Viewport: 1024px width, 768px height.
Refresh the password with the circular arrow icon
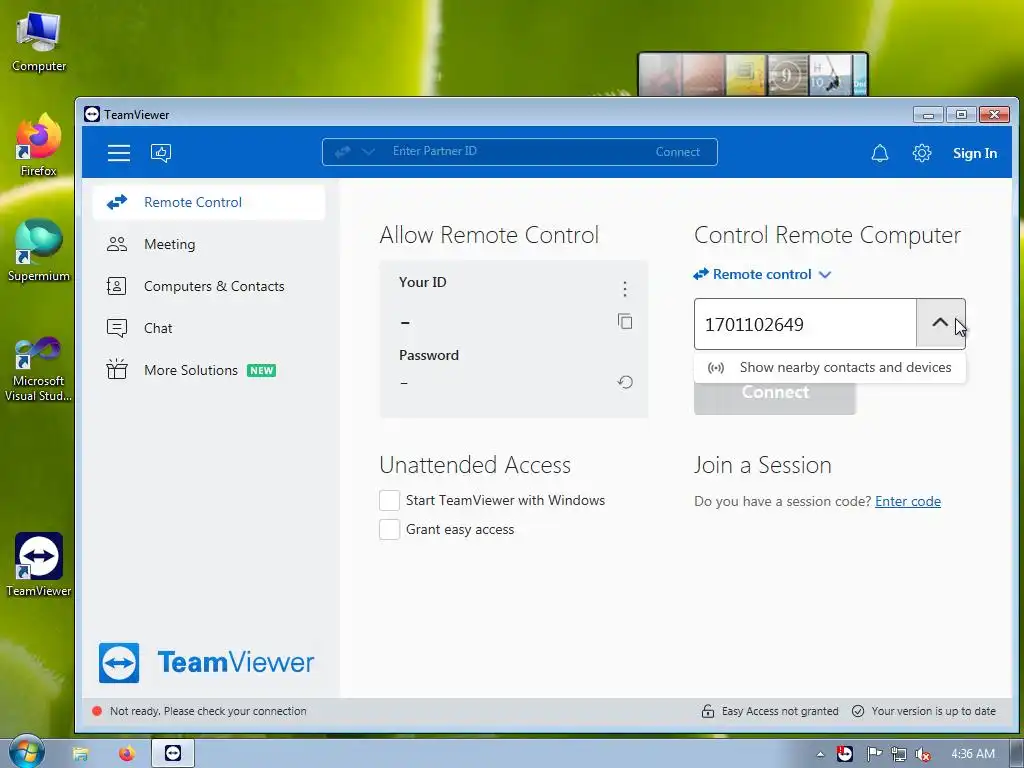(624, 382)
